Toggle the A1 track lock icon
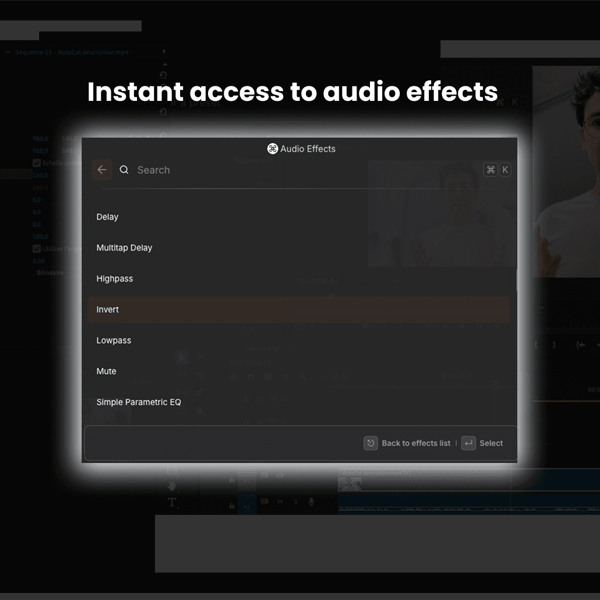Image resolution: width=600 pixels, height=600 pixels. [x=232, y=506]
